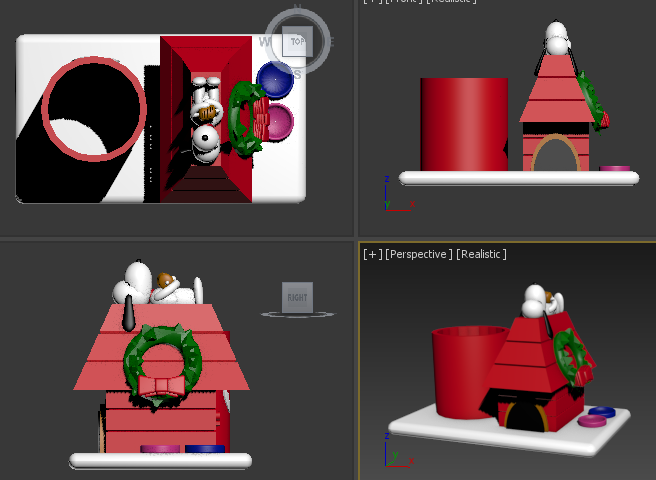Viewport: 656px width, 480px height.
Task: Select the green wreath in the Right viewport
Action: pos(163,366)
